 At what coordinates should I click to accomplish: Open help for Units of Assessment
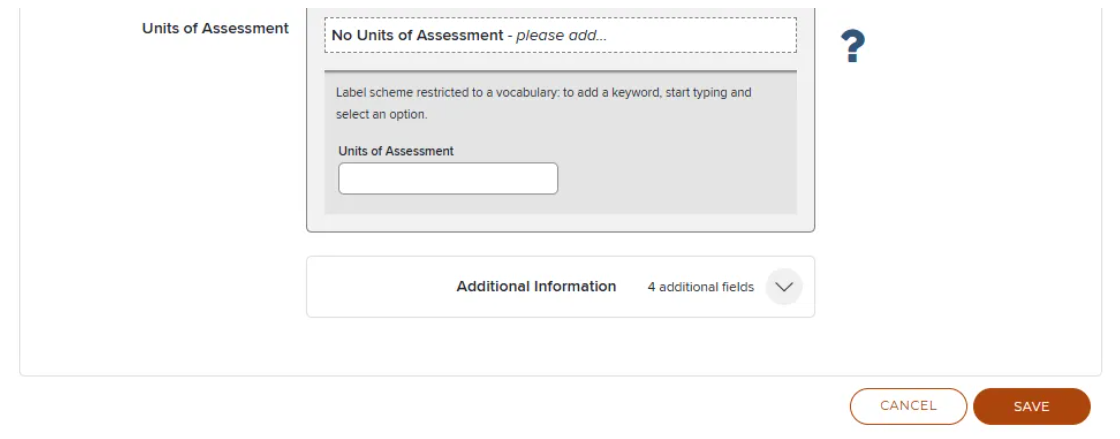tap(852, 46)
